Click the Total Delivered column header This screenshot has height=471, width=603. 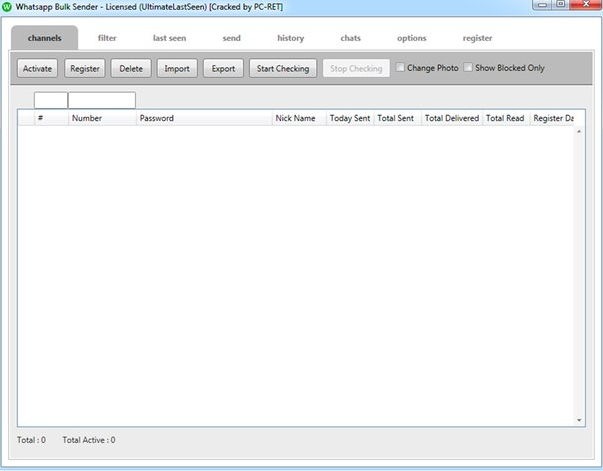point(451,118)
